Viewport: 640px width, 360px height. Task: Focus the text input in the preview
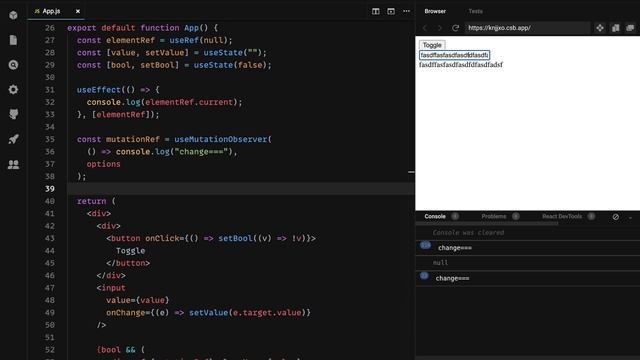454,55
